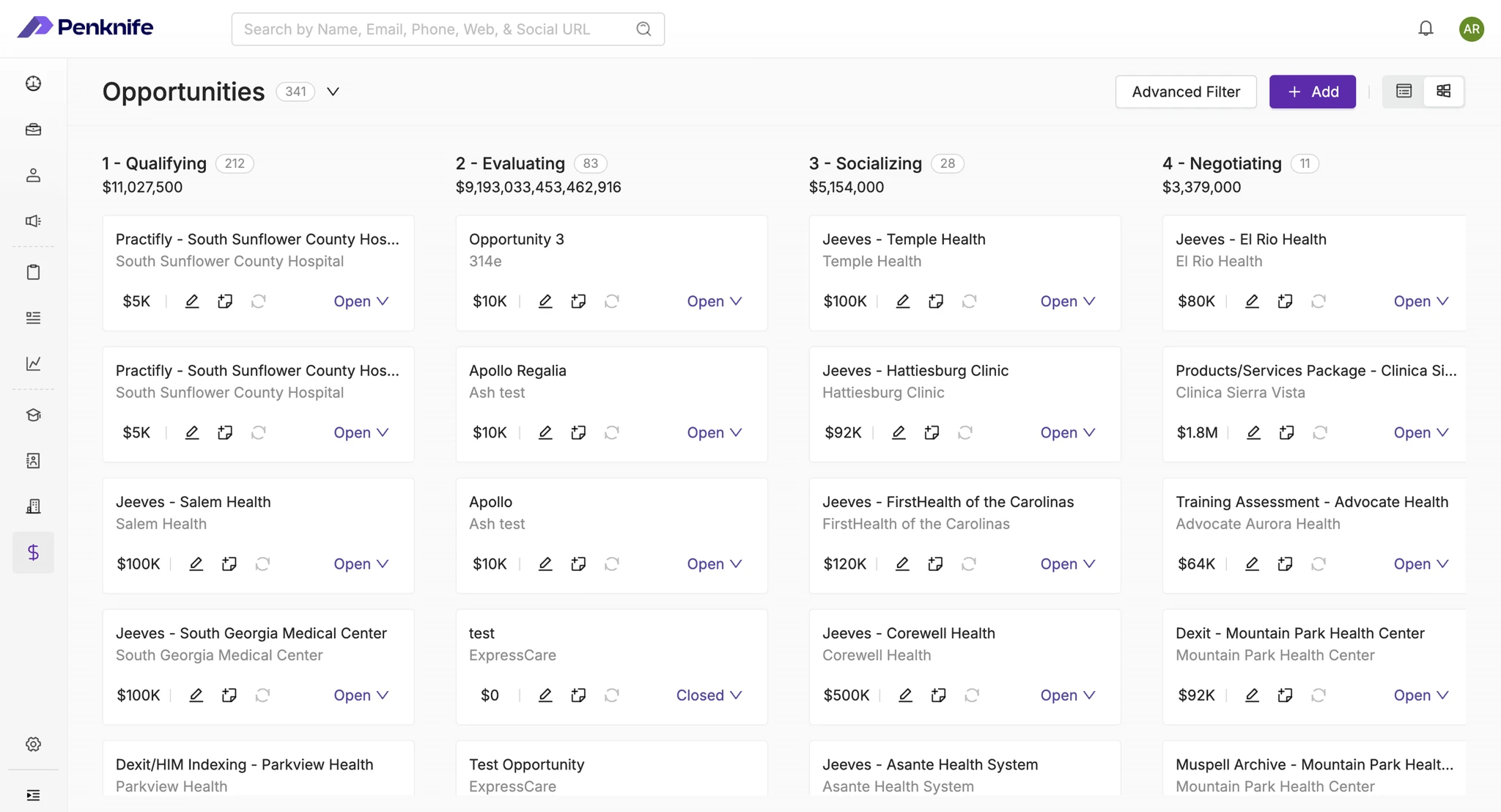This screenshot has width=1501, height=812.
Task: Focus the name, email, phone search field
Action: [448, 29]
